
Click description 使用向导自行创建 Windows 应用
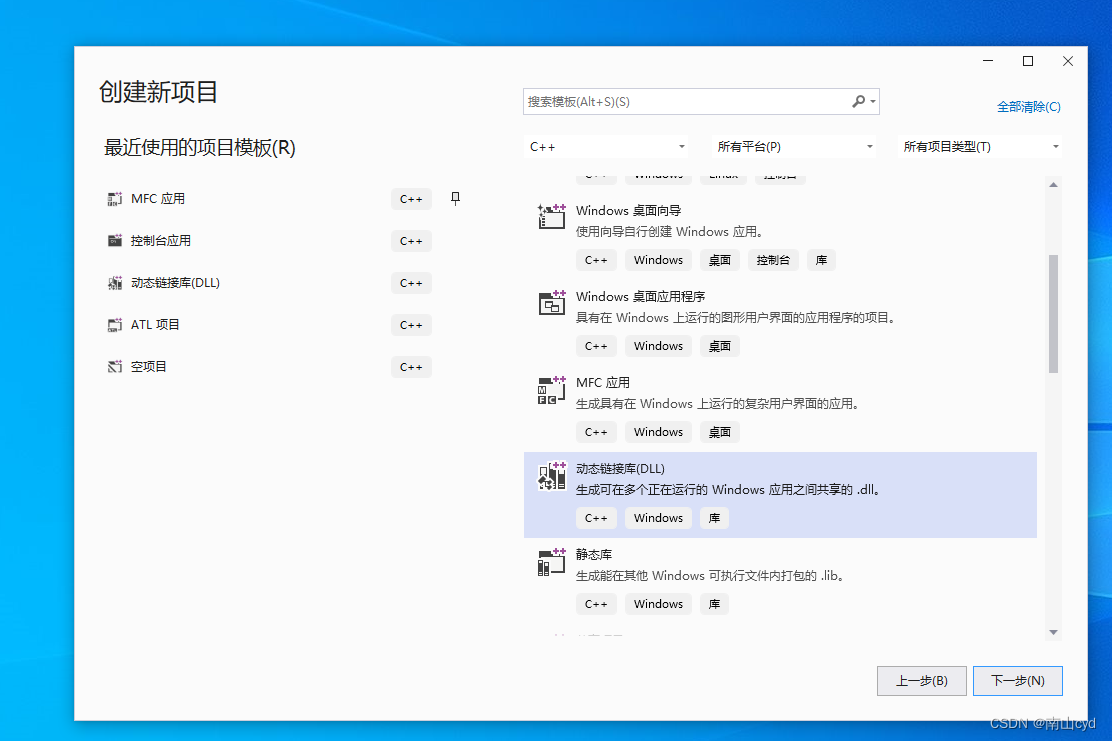[669, 232]
